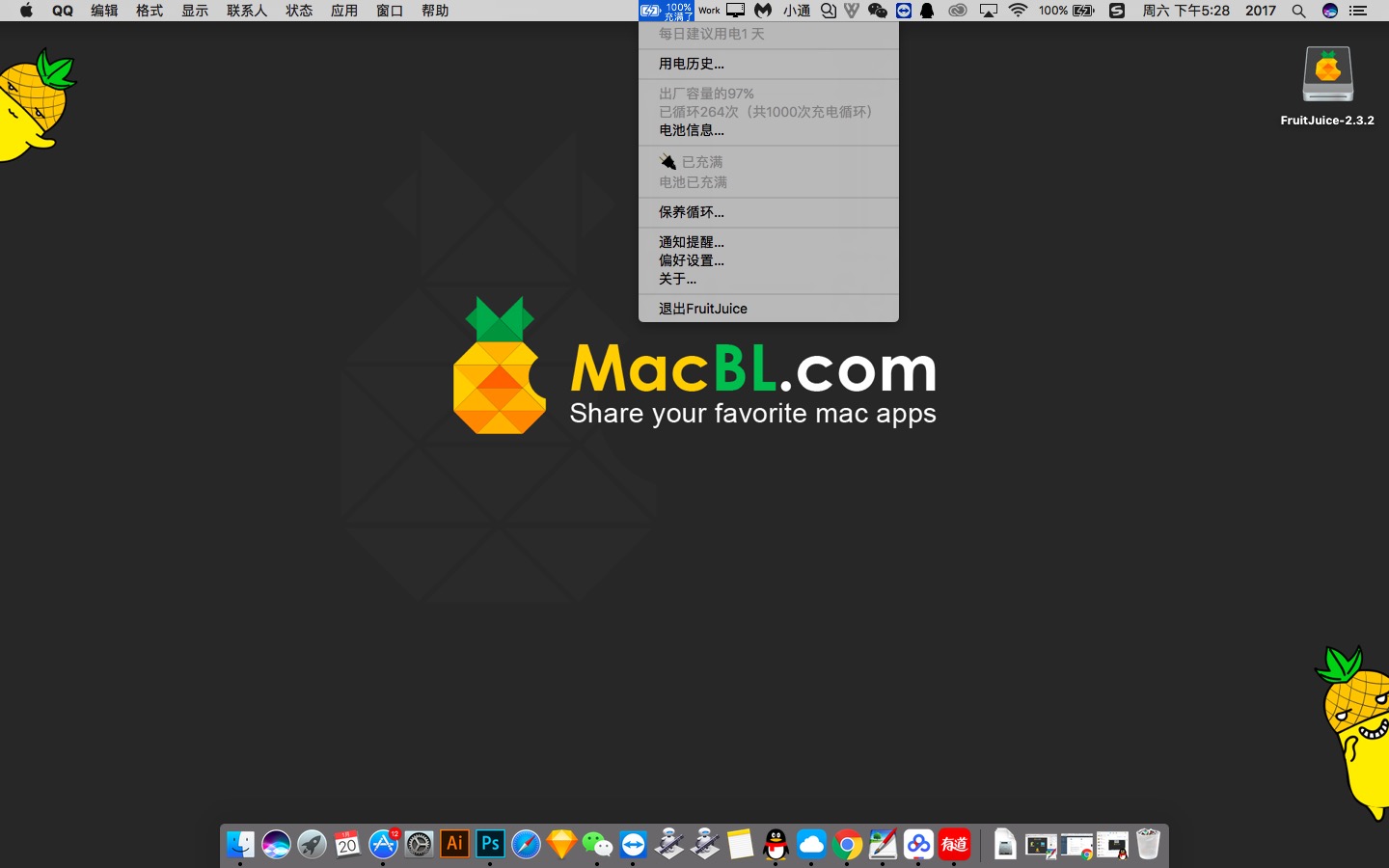Open Sketch diamond icon in Dock
The height and width of the screenshot is (868, 1389).
pos(561,845)
